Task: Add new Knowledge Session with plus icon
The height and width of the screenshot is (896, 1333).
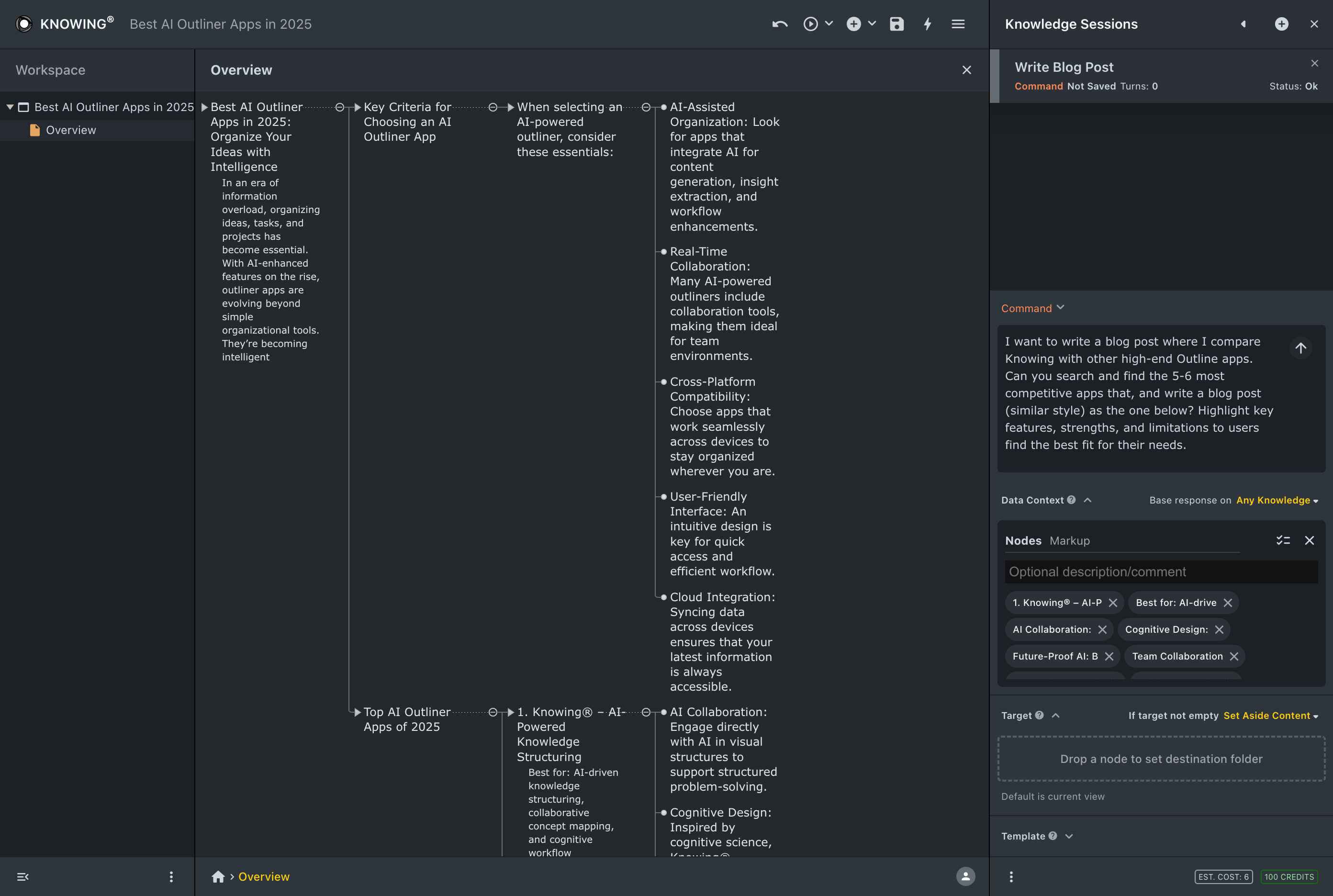Action: pos(1282,24)
